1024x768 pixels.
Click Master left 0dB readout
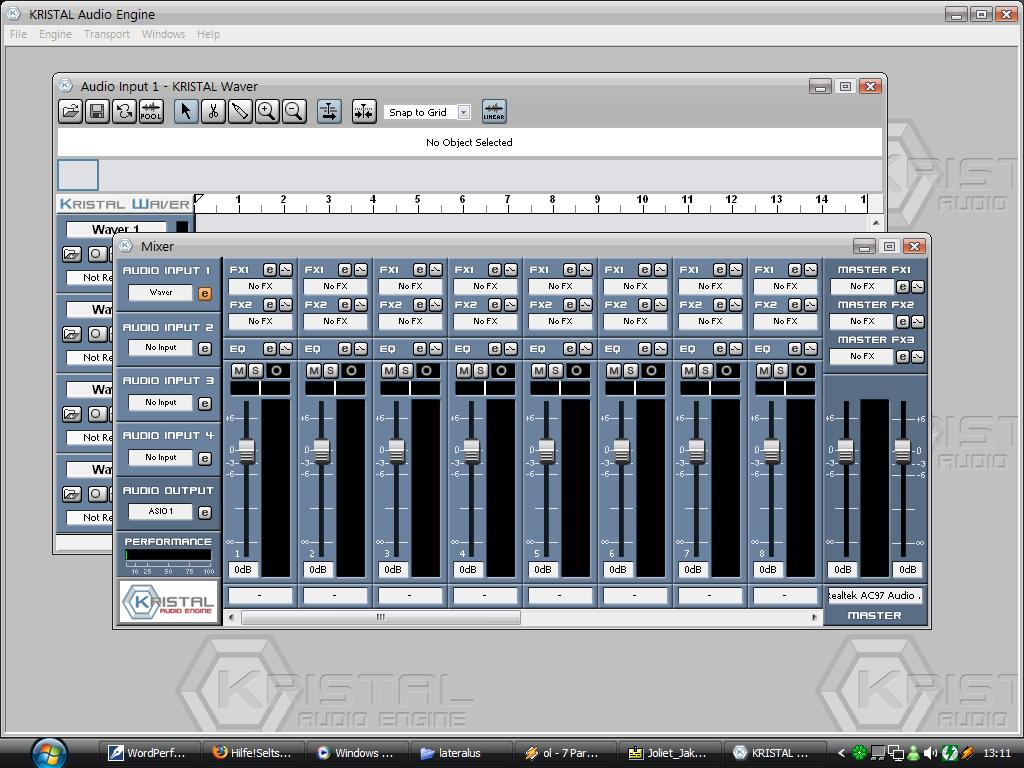[x=843, y=569]
